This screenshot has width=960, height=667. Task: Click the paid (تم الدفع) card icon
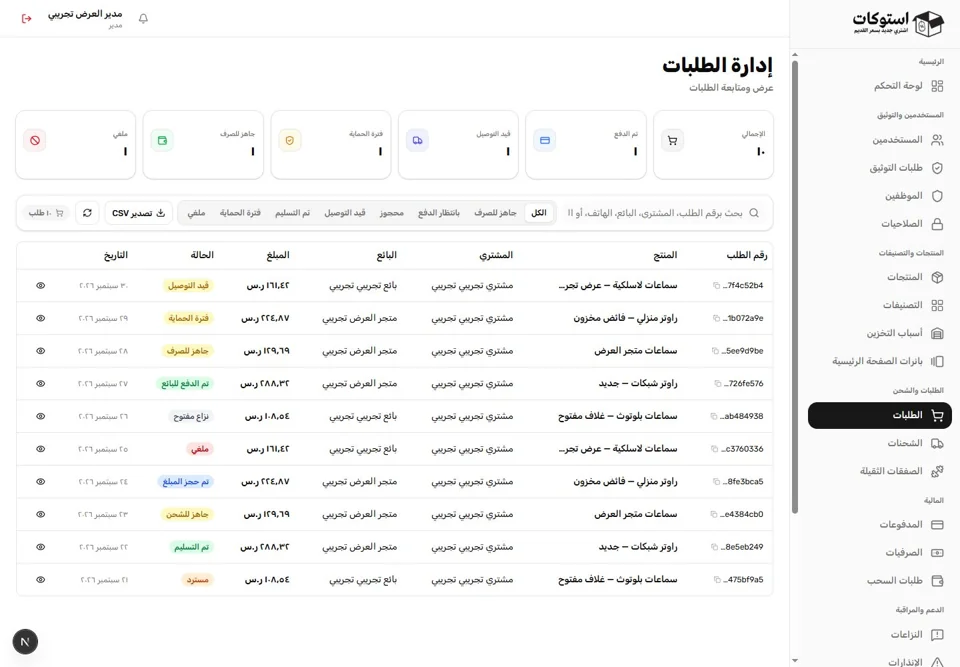[545, 140]
